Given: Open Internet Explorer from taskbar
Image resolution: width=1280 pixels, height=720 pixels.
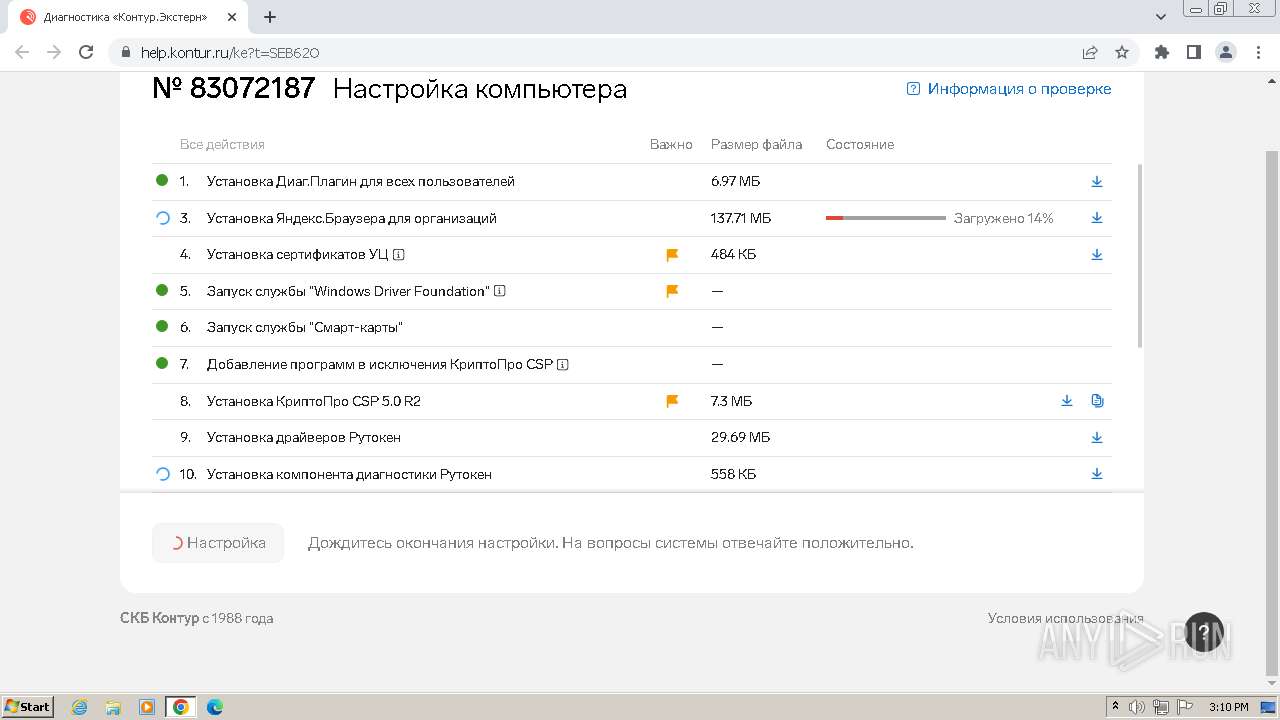Looking at the screenshot, I should click(x=79, y=707).
